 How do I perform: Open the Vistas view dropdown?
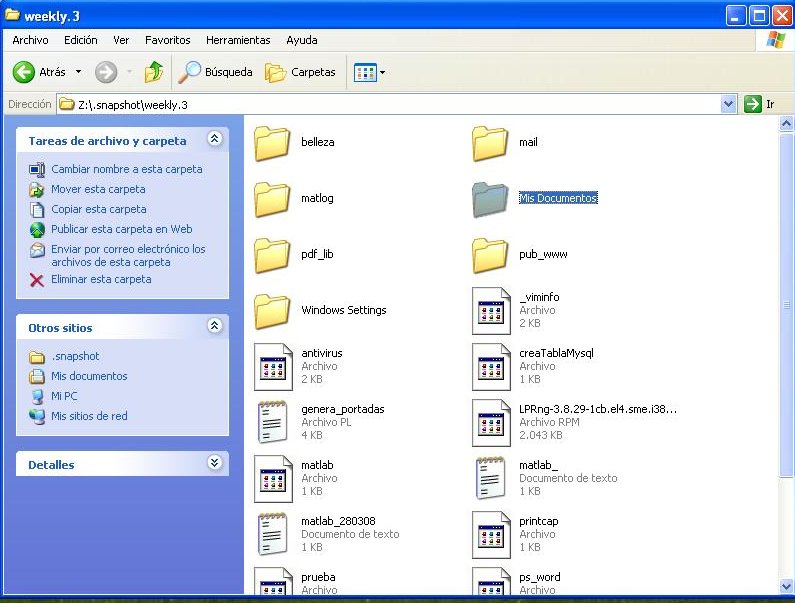coord(370,72)
